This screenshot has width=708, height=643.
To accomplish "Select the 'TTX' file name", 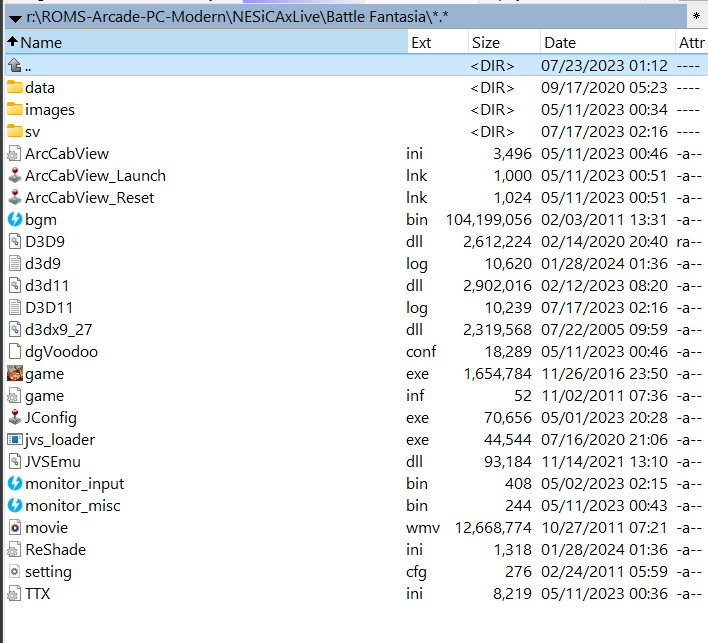I will [x=37, y=593].
